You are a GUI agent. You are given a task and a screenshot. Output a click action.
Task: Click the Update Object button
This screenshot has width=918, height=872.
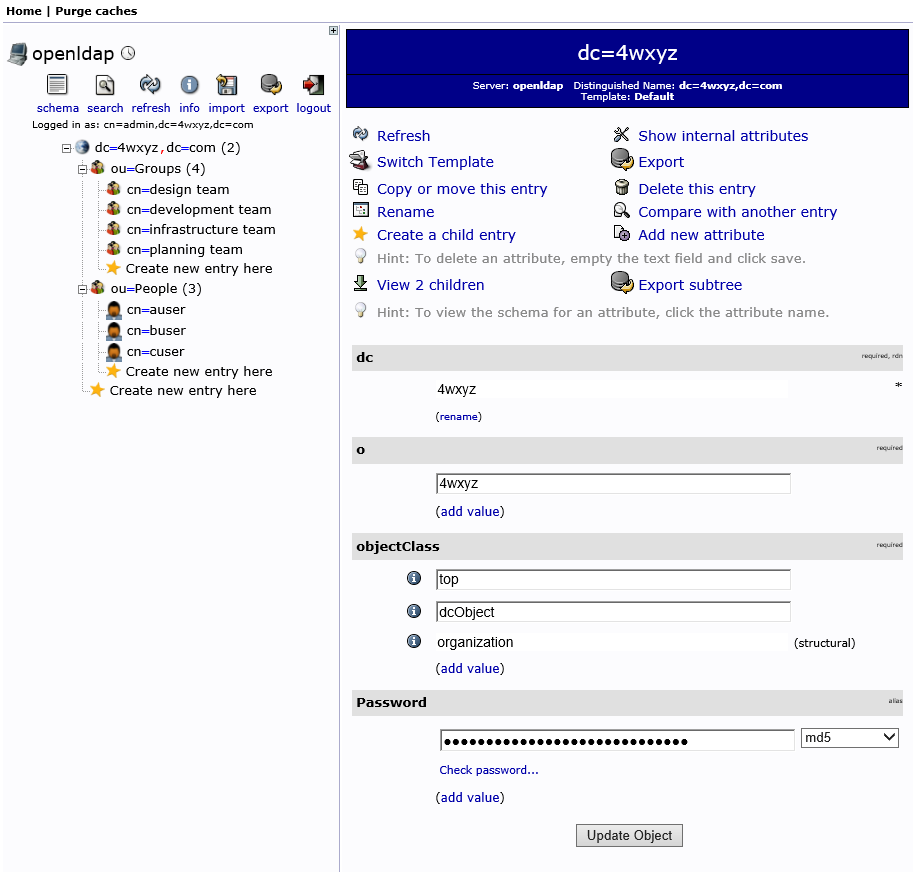coord(629,836)
